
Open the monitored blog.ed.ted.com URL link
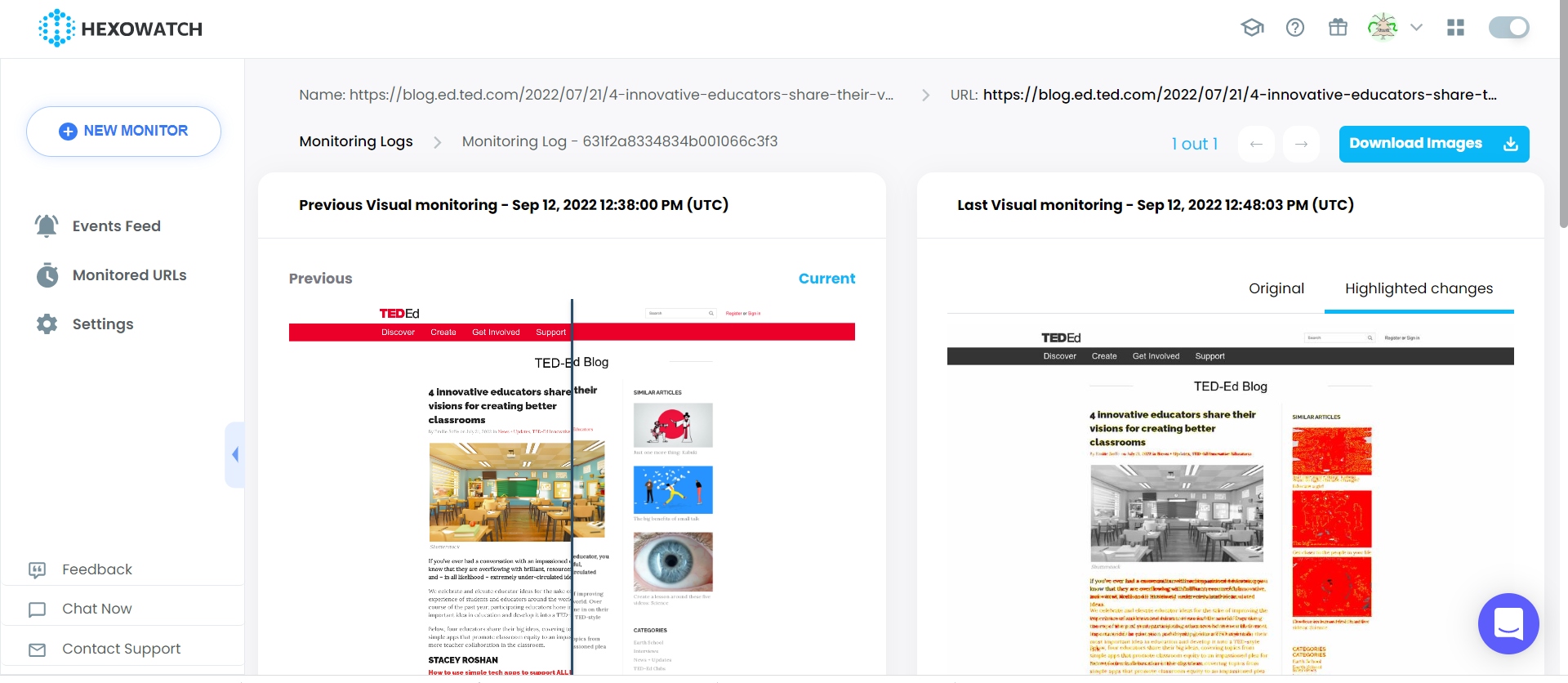click(x=1240, y=95)
